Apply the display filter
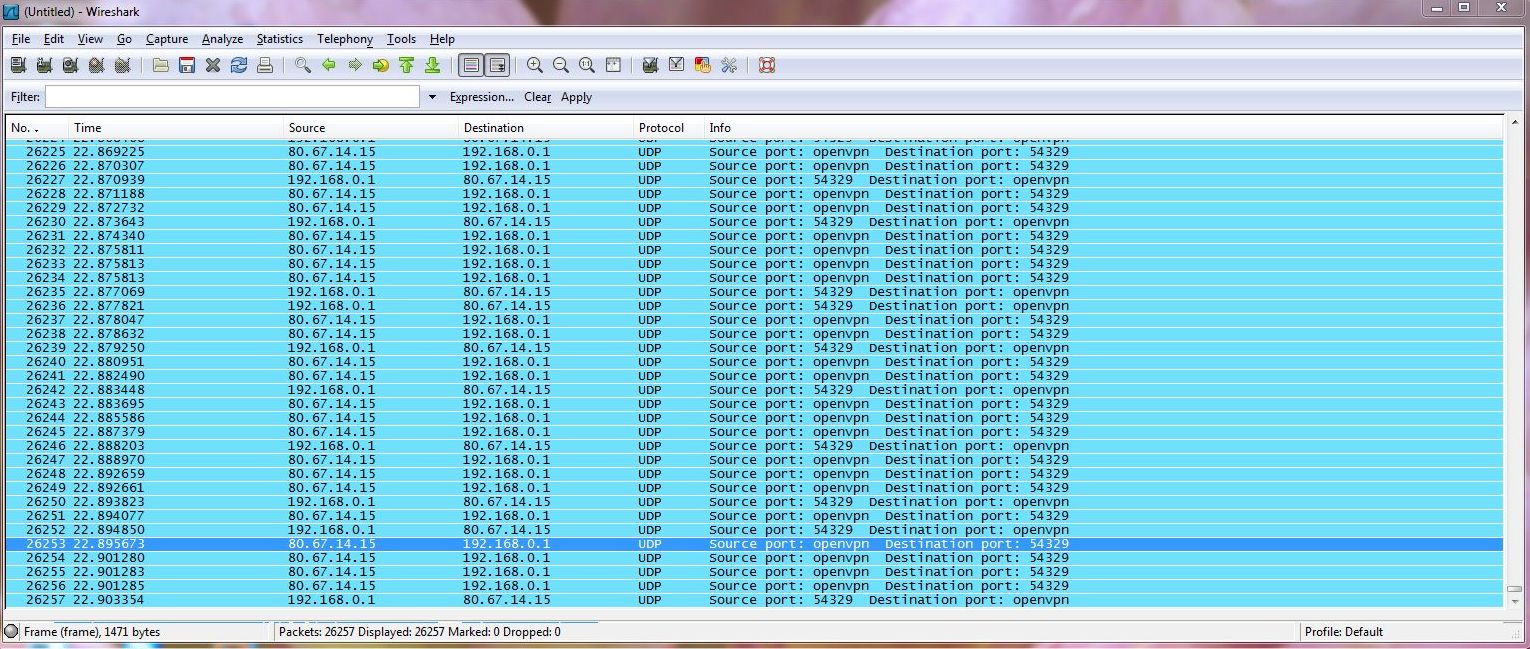Viewport: 1530px width, 649px height. [x=576, y=97]
